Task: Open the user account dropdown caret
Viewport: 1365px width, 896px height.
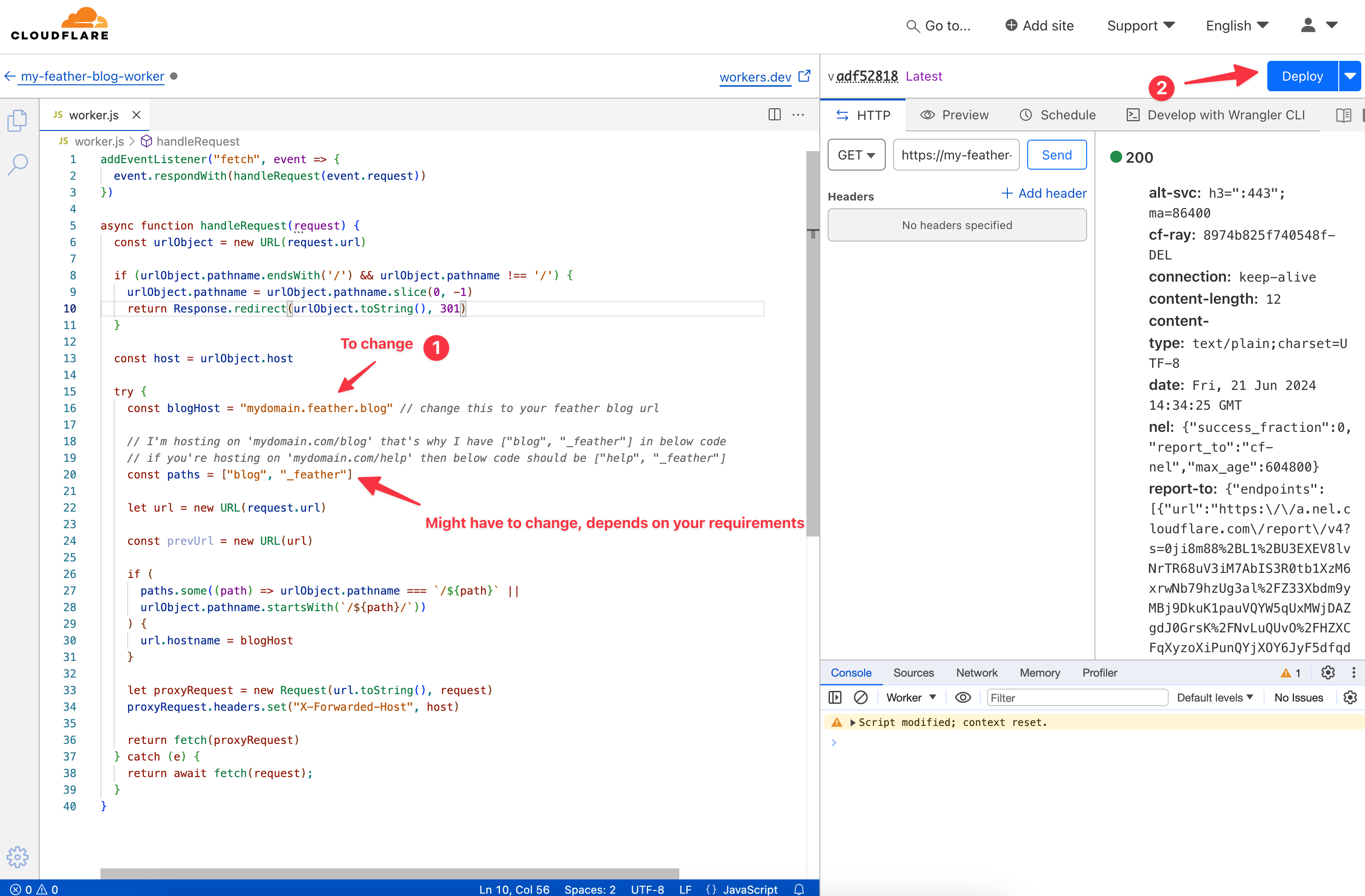Action: (1332, 25)
